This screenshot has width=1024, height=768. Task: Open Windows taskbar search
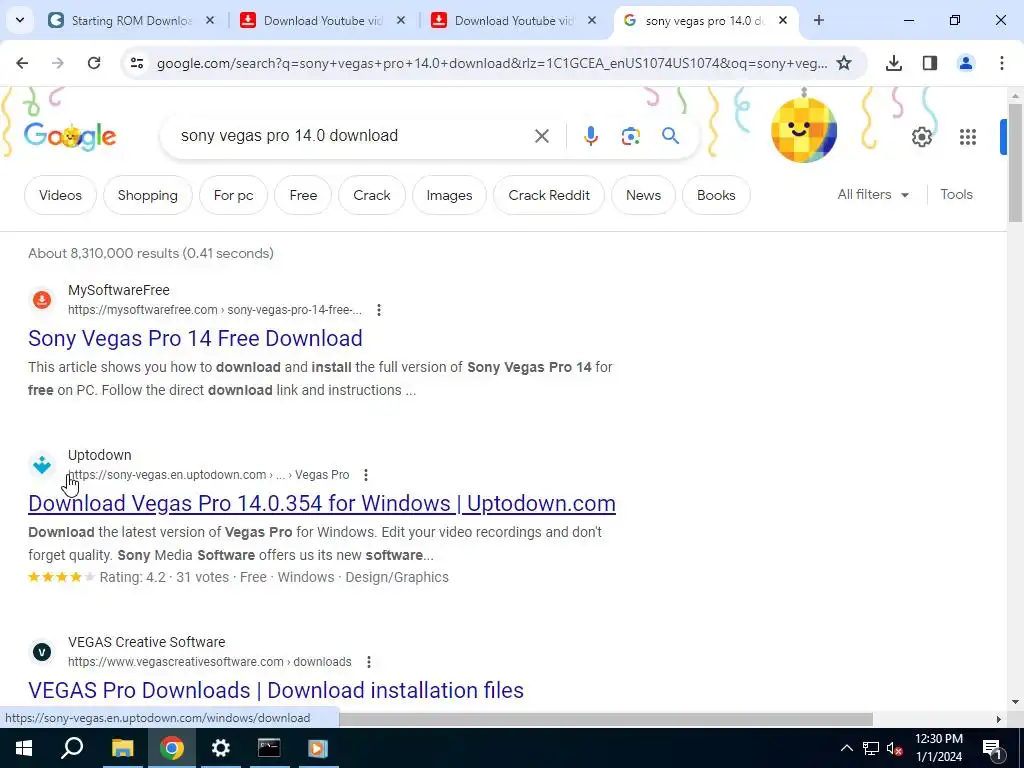(72, 748)
